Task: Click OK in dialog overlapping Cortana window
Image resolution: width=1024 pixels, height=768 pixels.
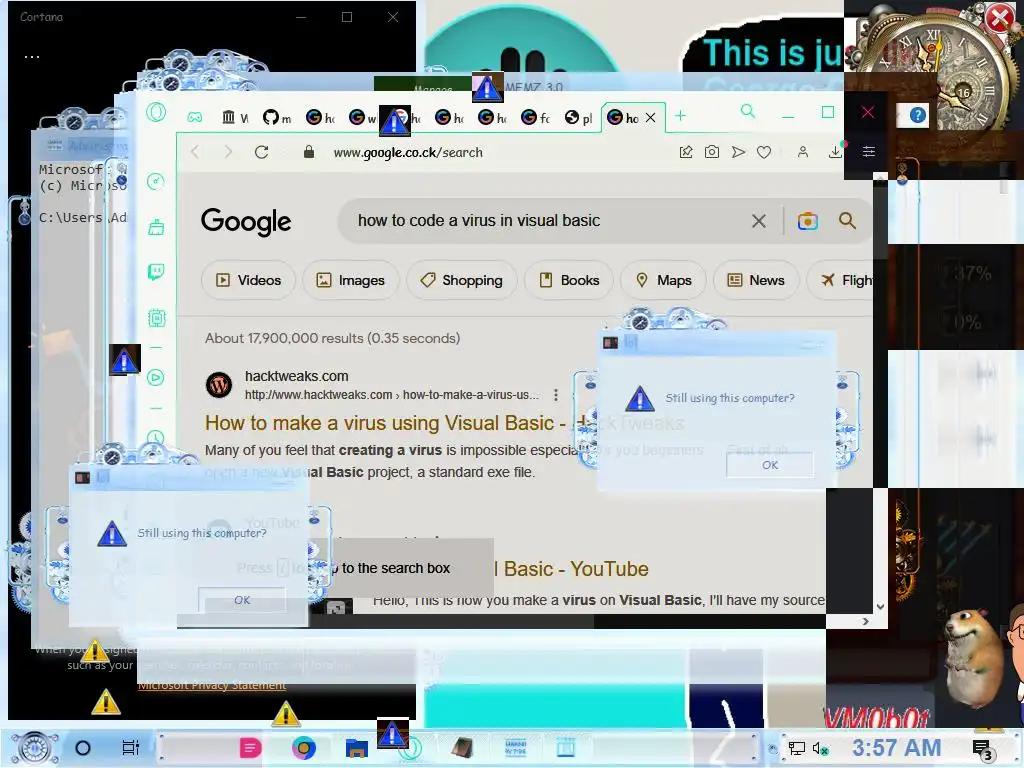Action: click(x=242, y=600)
